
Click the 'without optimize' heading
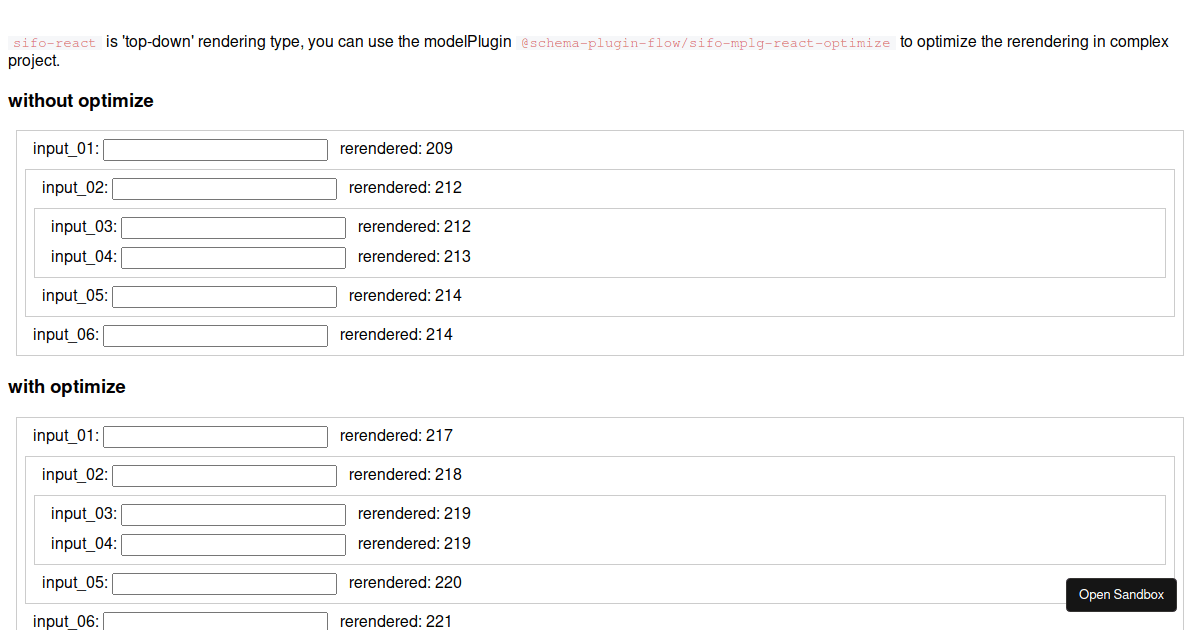[x=80, y=101]
